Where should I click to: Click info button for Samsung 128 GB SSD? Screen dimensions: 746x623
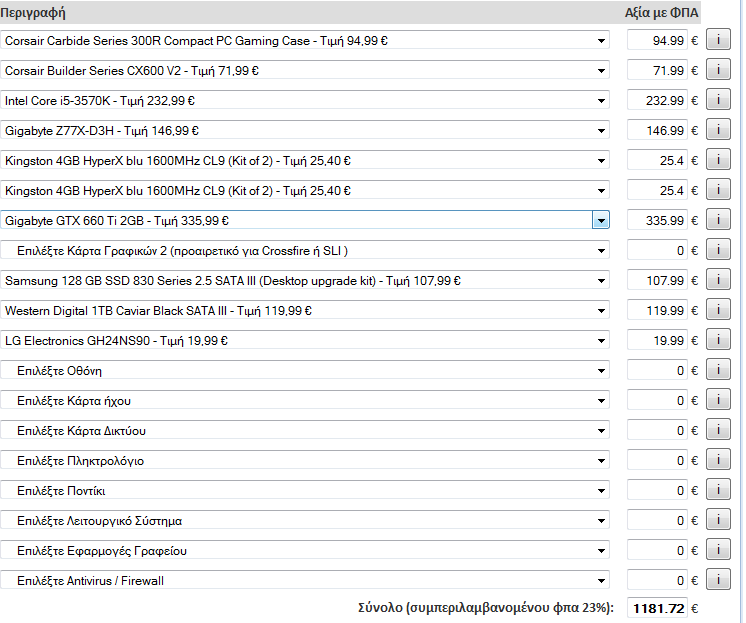coord(718,280)
